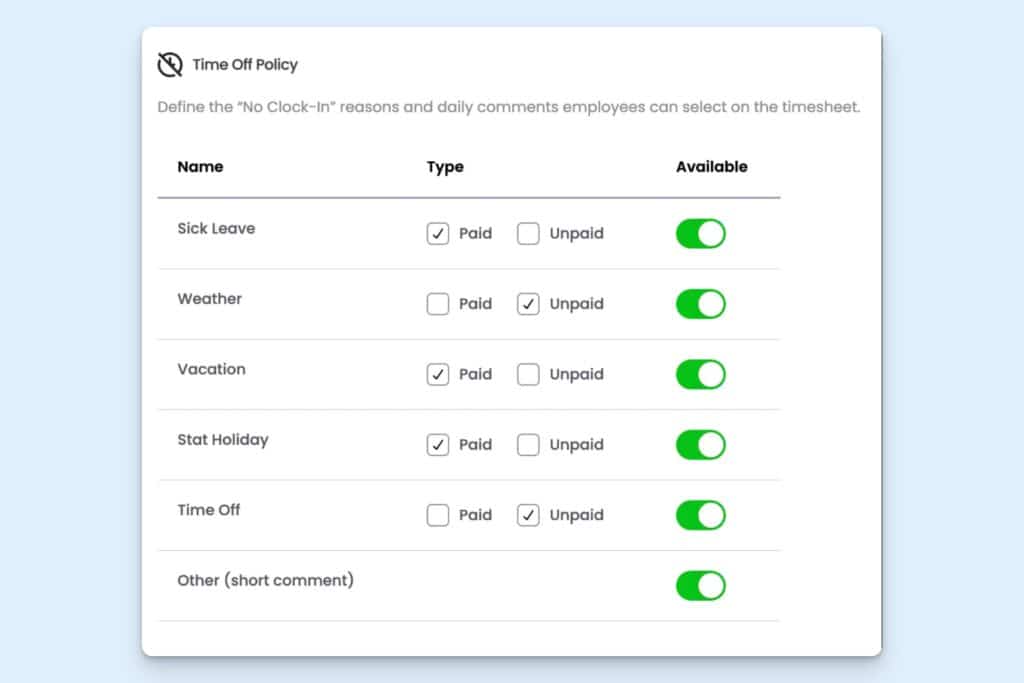The height and width of the screenshot is (683, 1024).
Task: Uncheck Paid for Vacation
Action: [438, 374]
